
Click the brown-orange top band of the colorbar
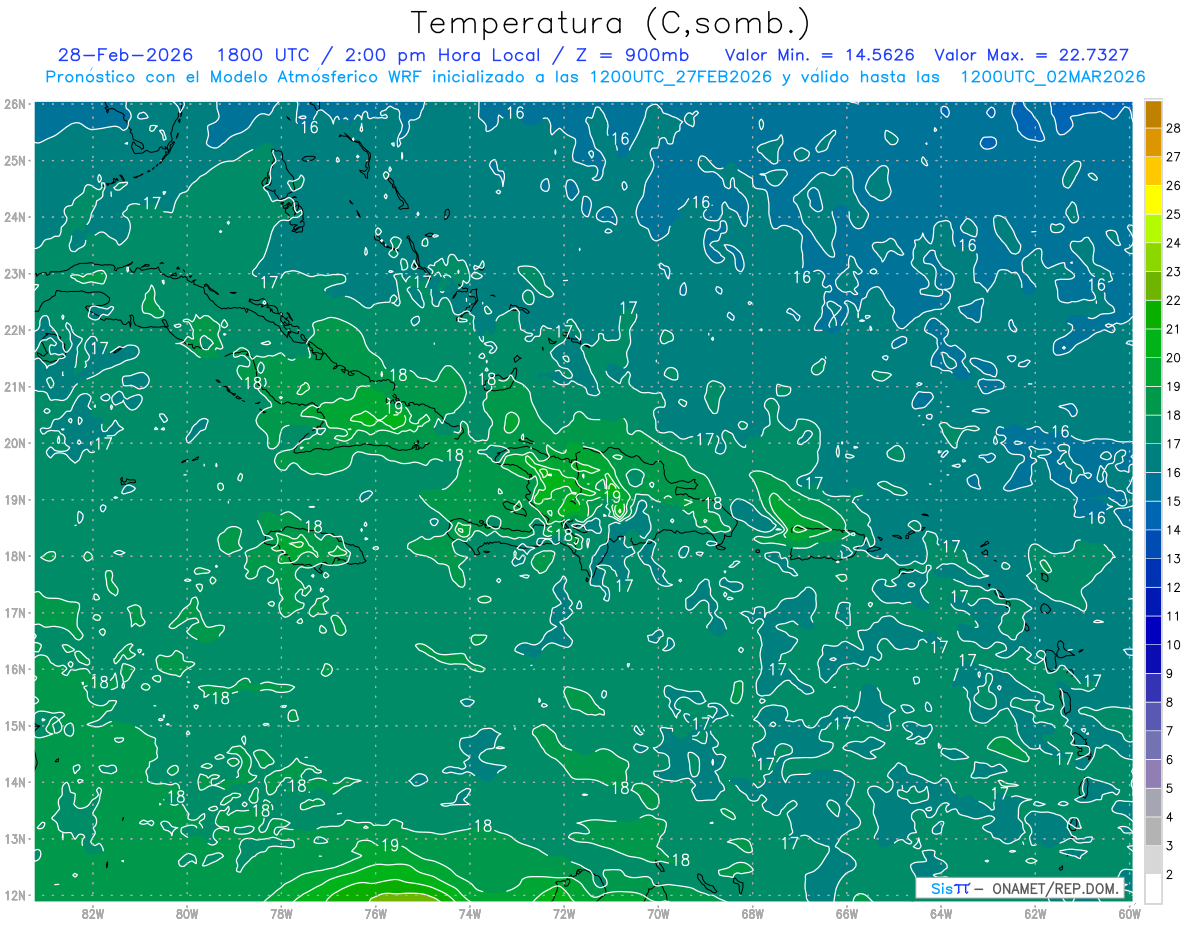(x=1154, y=113)
